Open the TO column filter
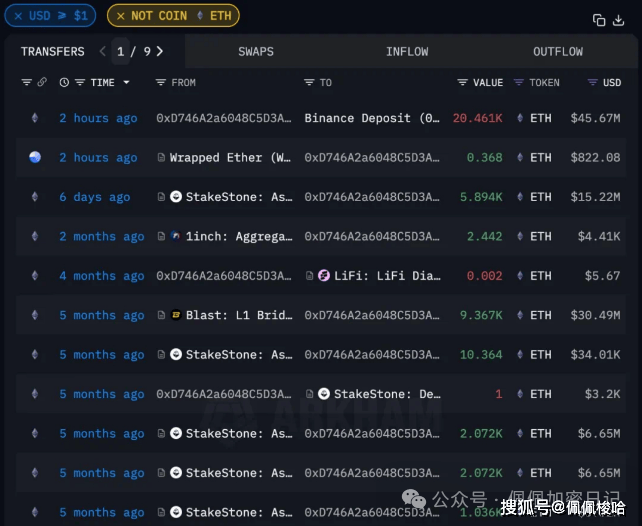 pyautogui.click(x=309, y=82)
